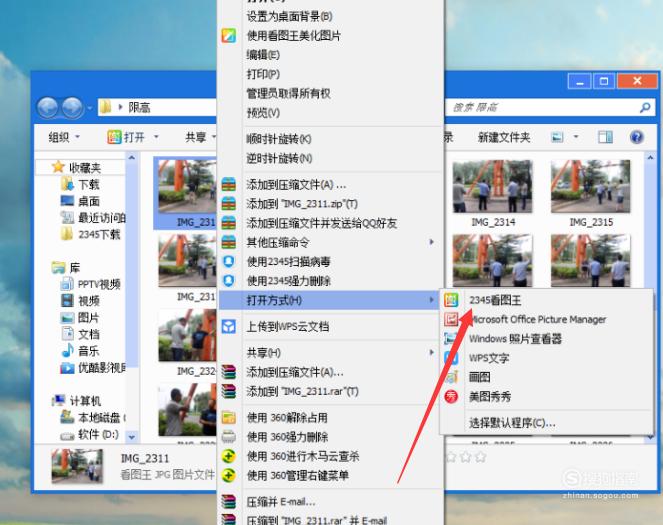Screen dimensions: 663x525
Task: Select the 打开方式(H) menu entry
Action: click(329, 300)
